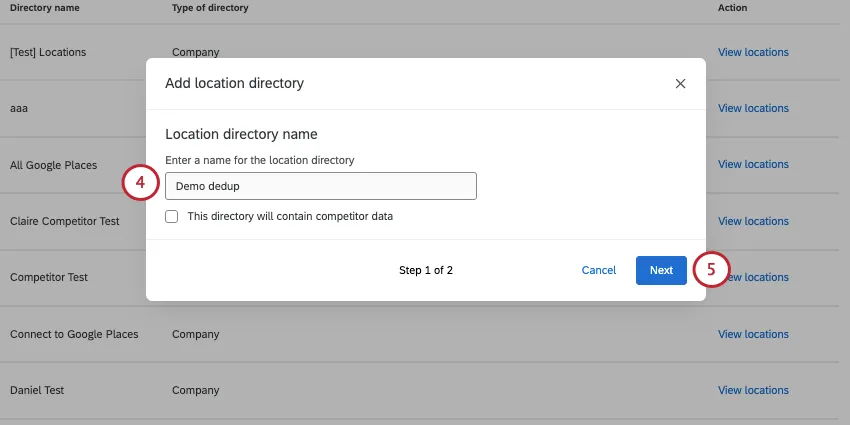Click the Next button
850x425 pixels.
(x=661, y=270)
